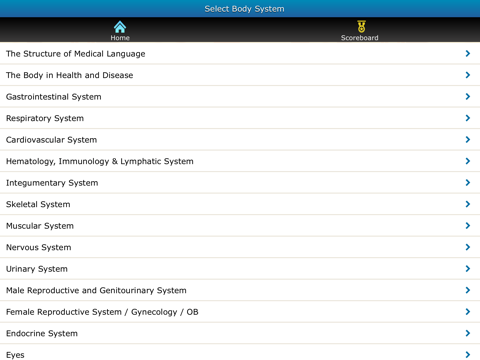The image size is (480, 360).
Task: Choose the Respiratory System entry
Action: click(45, 118)
